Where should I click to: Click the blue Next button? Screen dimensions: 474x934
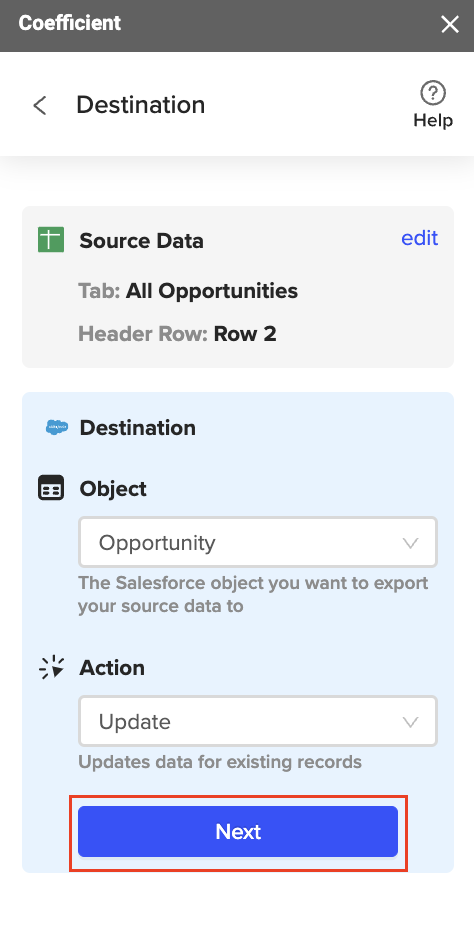(238, 832)
